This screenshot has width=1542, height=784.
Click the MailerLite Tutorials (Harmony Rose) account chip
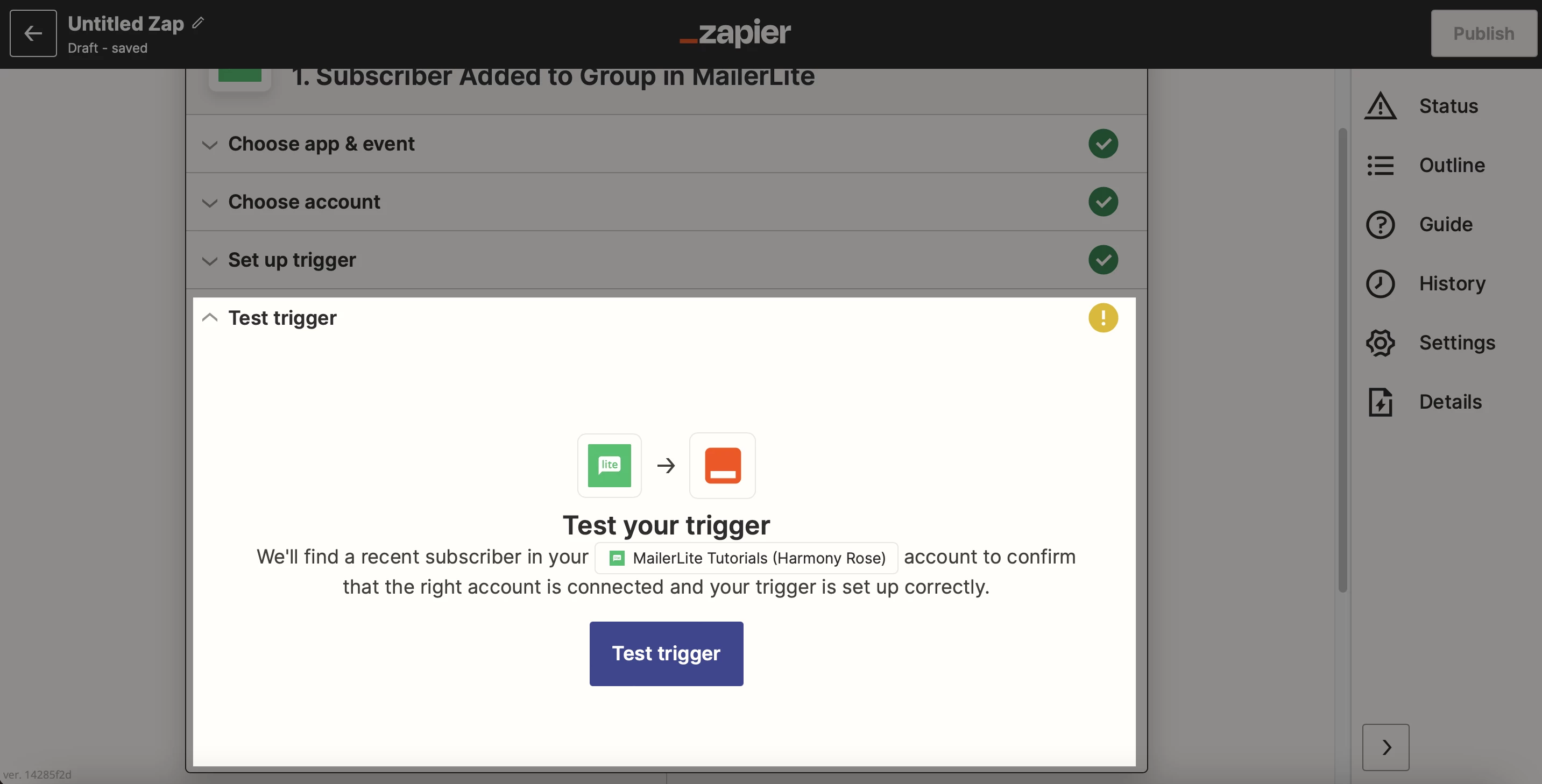[746, 558]
